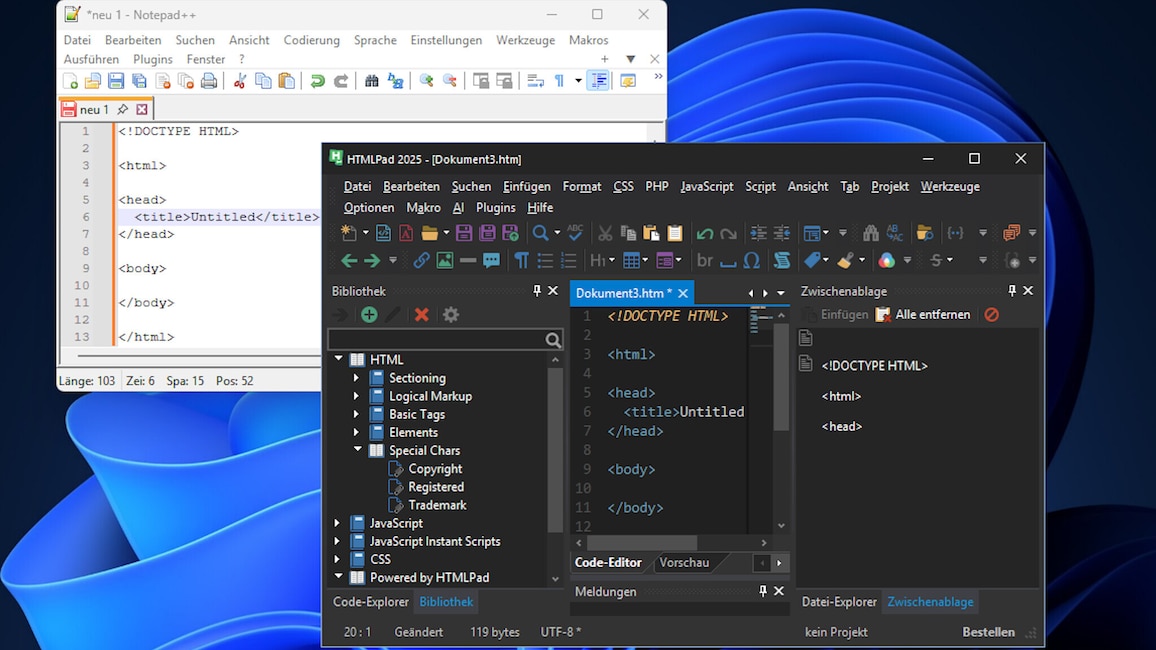Collapse the Special Chars node

click(358, 450)
